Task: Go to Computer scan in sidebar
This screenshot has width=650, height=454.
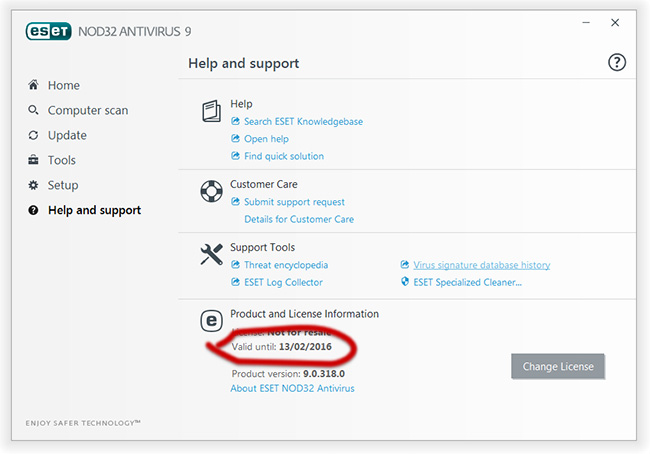Action: tap(88, 111)
